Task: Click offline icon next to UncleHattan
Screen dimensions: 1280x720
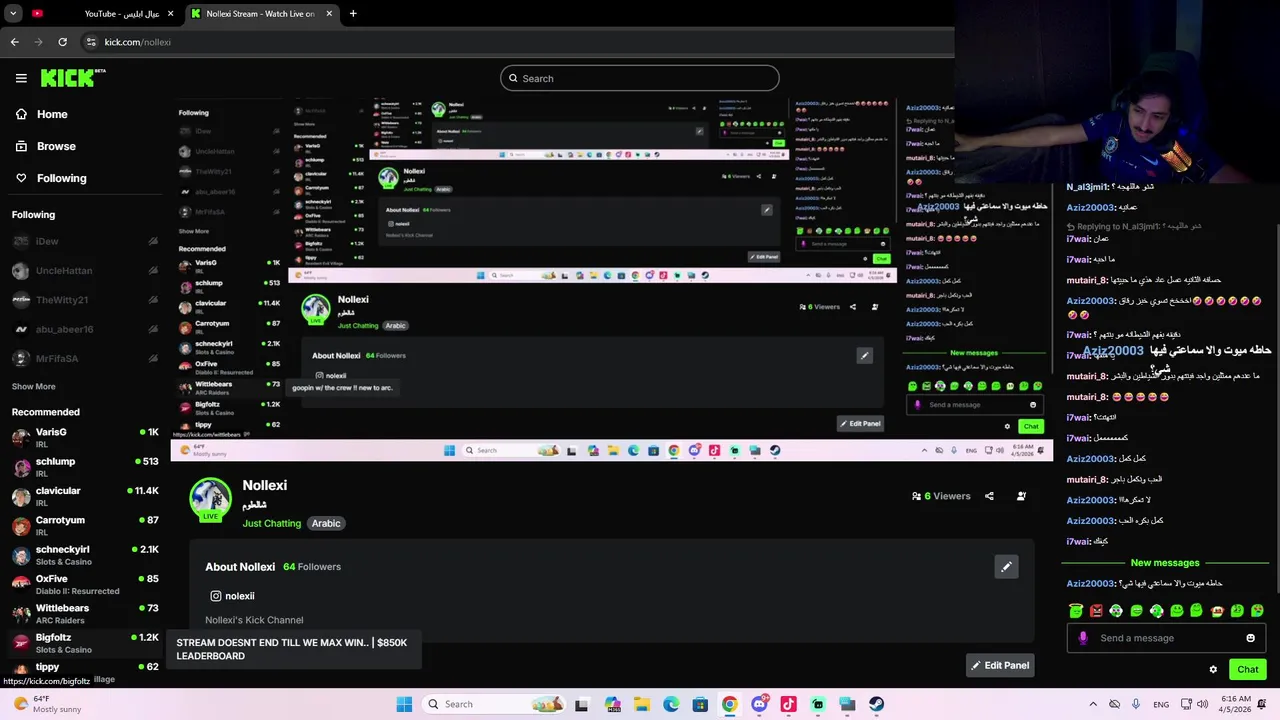Action: 153,270
